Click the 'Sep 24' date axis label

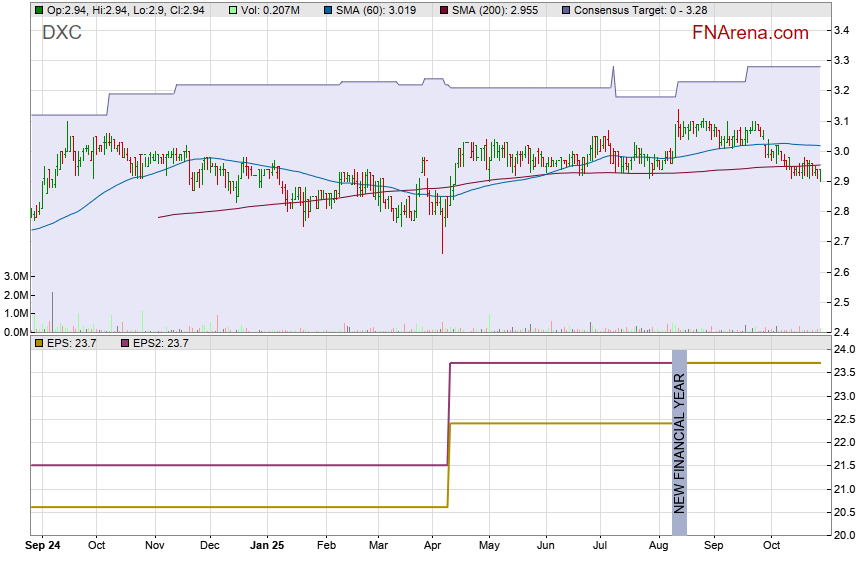(x=44, y=546)
